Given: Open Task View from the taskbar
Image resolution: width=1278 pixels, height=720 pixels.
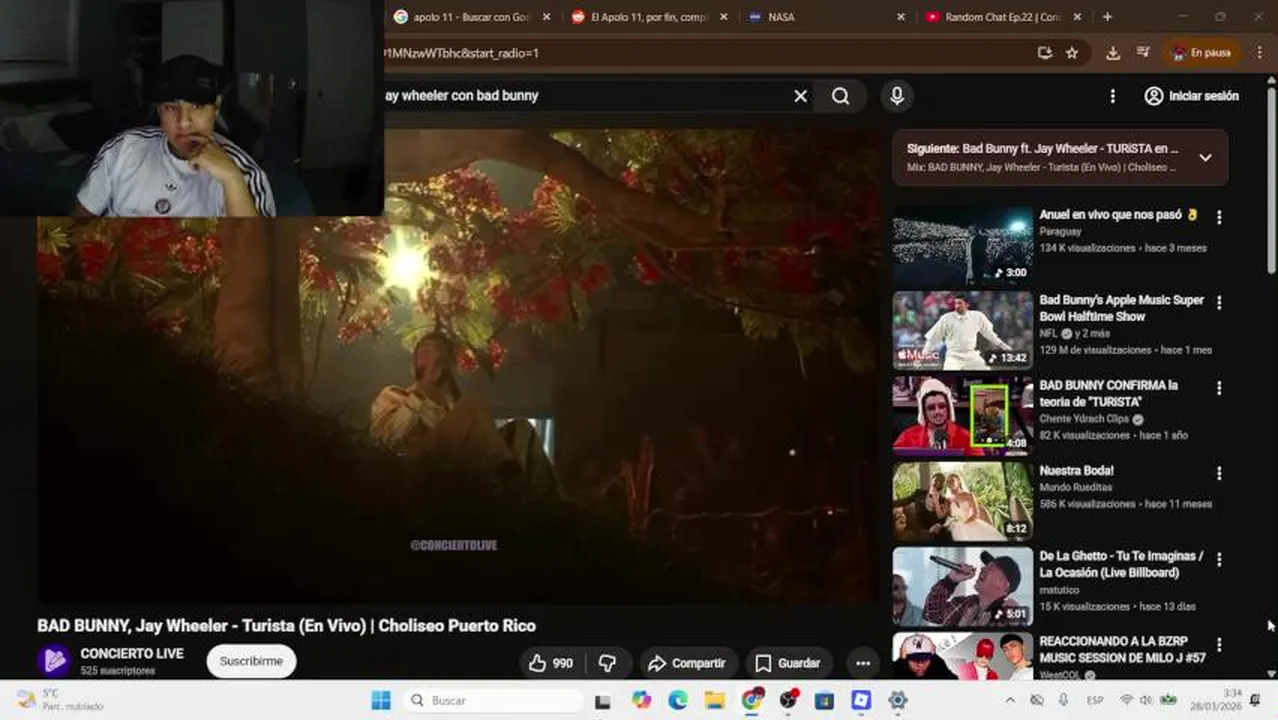Looking at the screenshot, I should 602,700.
